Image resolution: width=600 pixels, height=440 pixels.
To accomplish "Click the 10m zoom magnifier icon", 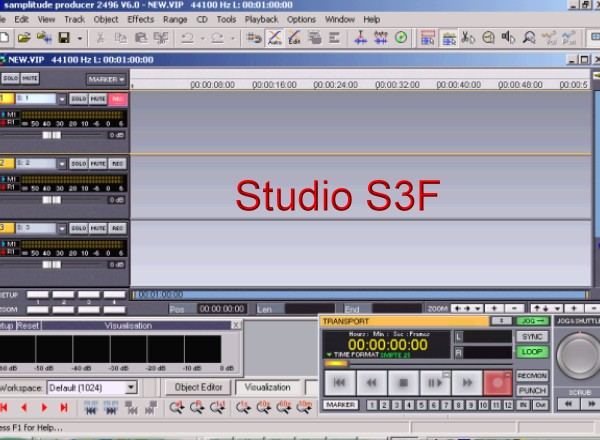I will (x=305, y=408).
